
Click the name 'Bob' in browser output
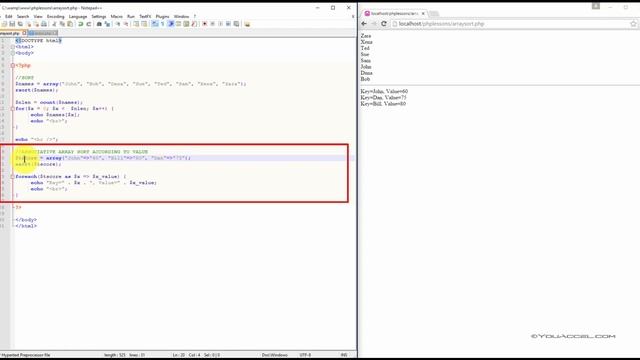coord(365,79)
